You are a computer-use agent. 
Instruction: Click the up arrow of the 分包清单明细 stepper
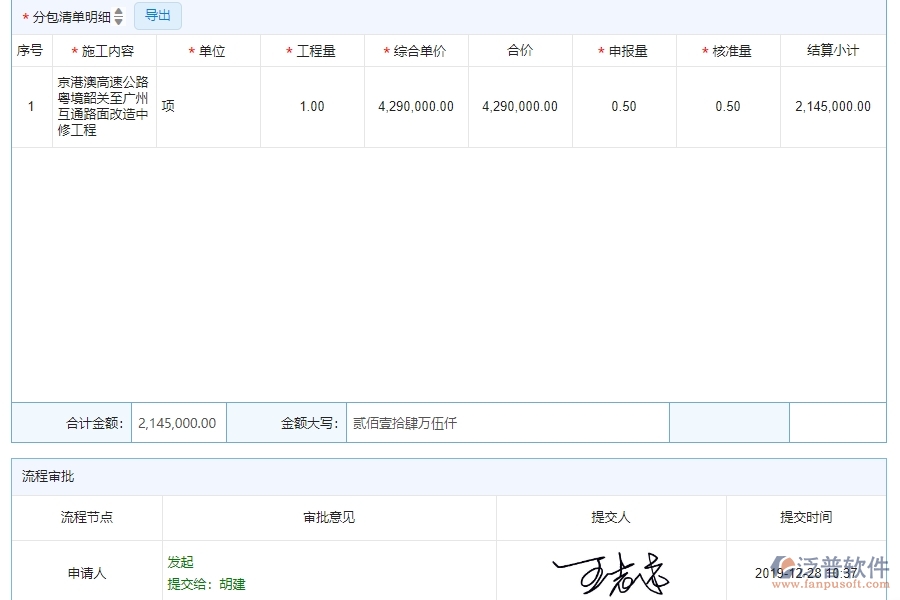pyautogui.click(x=117, y=12)
